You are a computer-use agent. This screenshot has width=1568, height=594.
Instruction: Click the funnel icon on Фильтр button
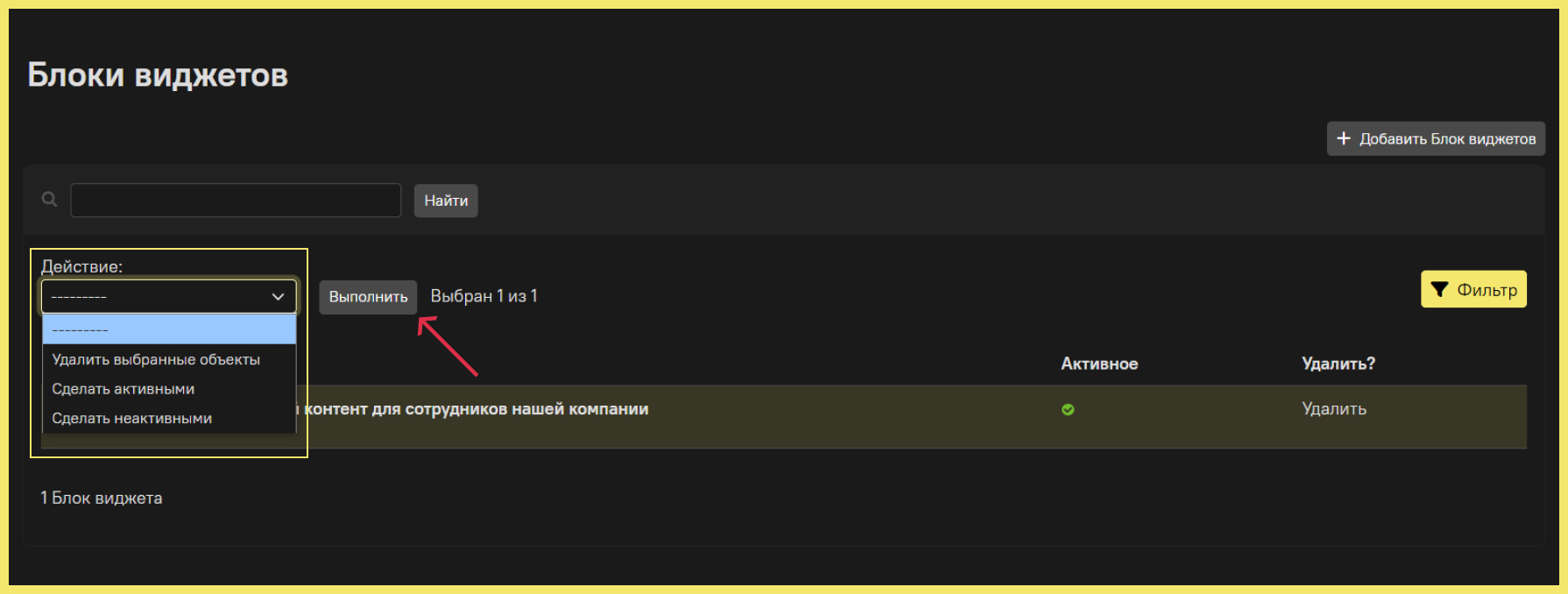[x=1439, y=290]
